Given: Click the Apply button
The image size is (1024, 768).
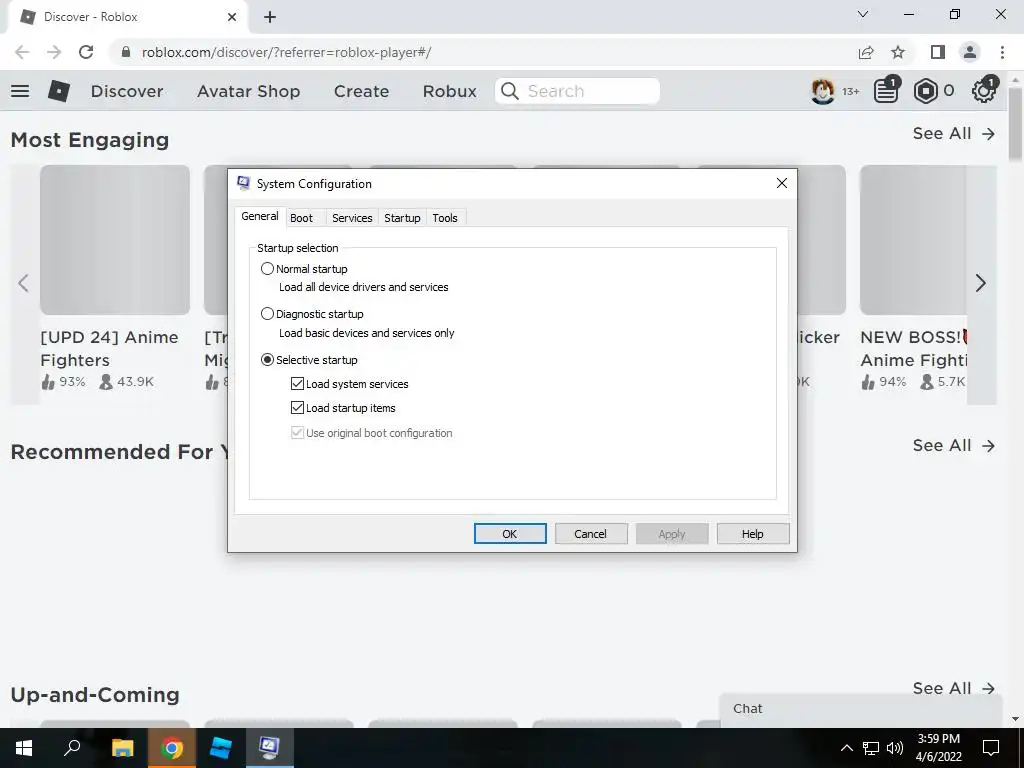Looking at the screenshot, I should pyautogui.click(x=672, y=534).
